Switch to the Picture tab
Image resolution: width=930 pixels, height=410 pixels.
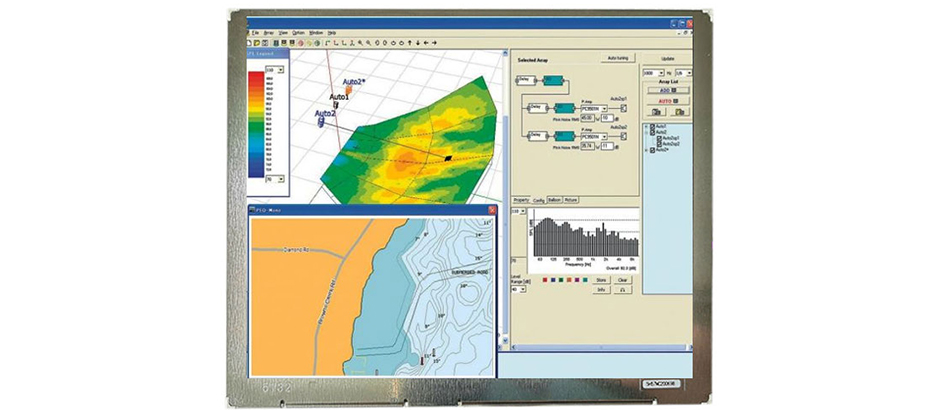(x=571, y=200)
